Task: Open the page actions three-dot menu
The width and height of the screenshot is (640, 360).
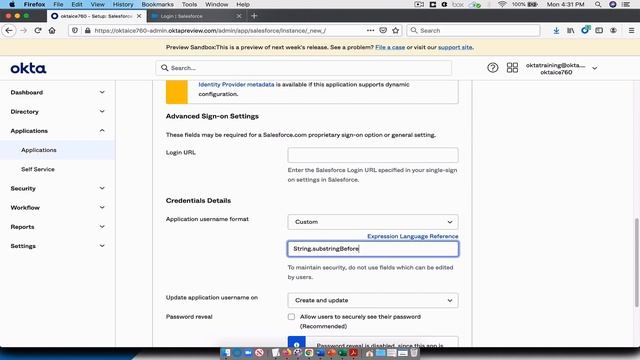Action: coord(370,31)
